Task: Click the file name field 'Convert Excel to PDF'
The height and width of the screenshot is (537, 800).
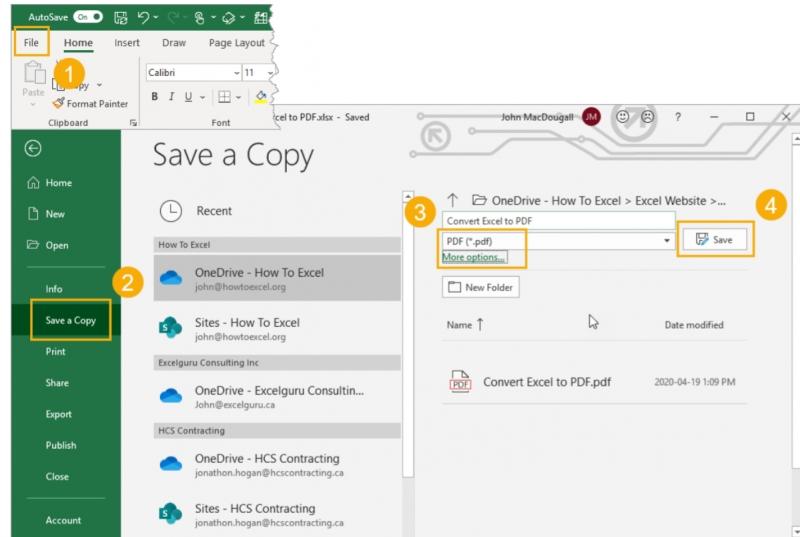Action: [559, 221]
